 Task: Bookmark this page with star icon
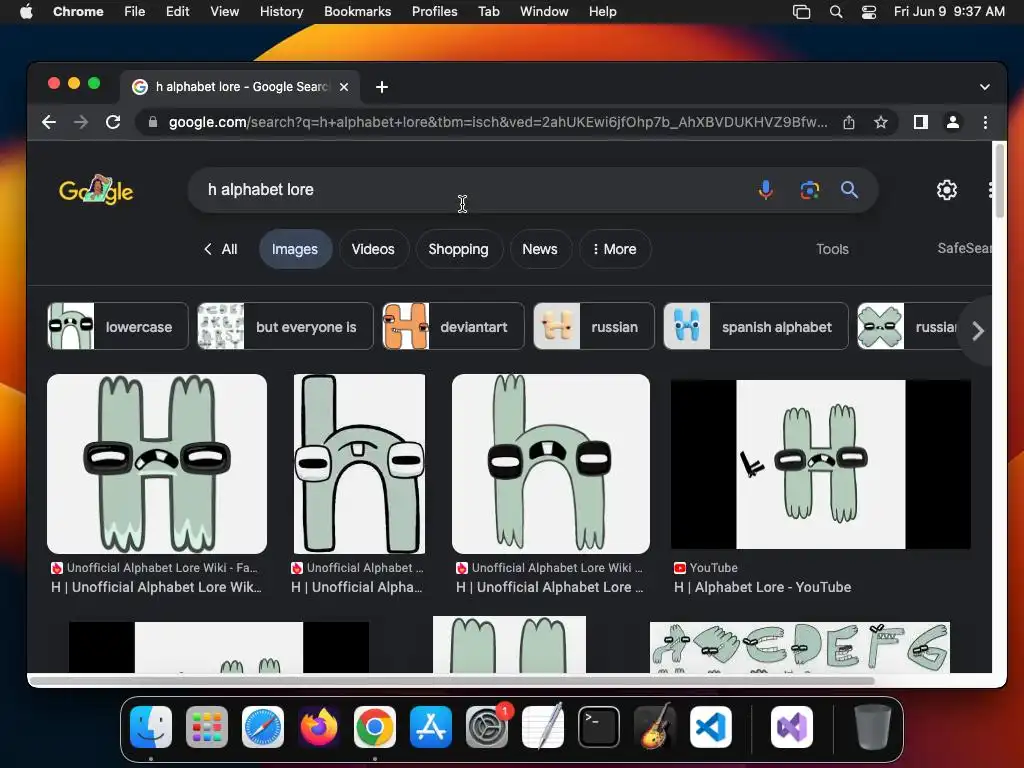(x=881, y=122)
